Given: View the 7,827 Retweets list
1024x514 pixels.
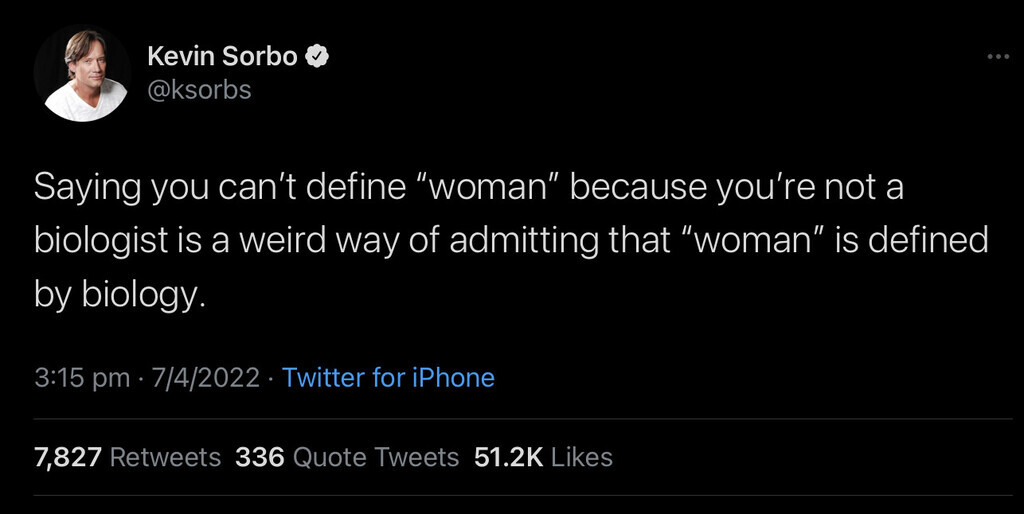Looking at the screenshot, I should (127, 457).
